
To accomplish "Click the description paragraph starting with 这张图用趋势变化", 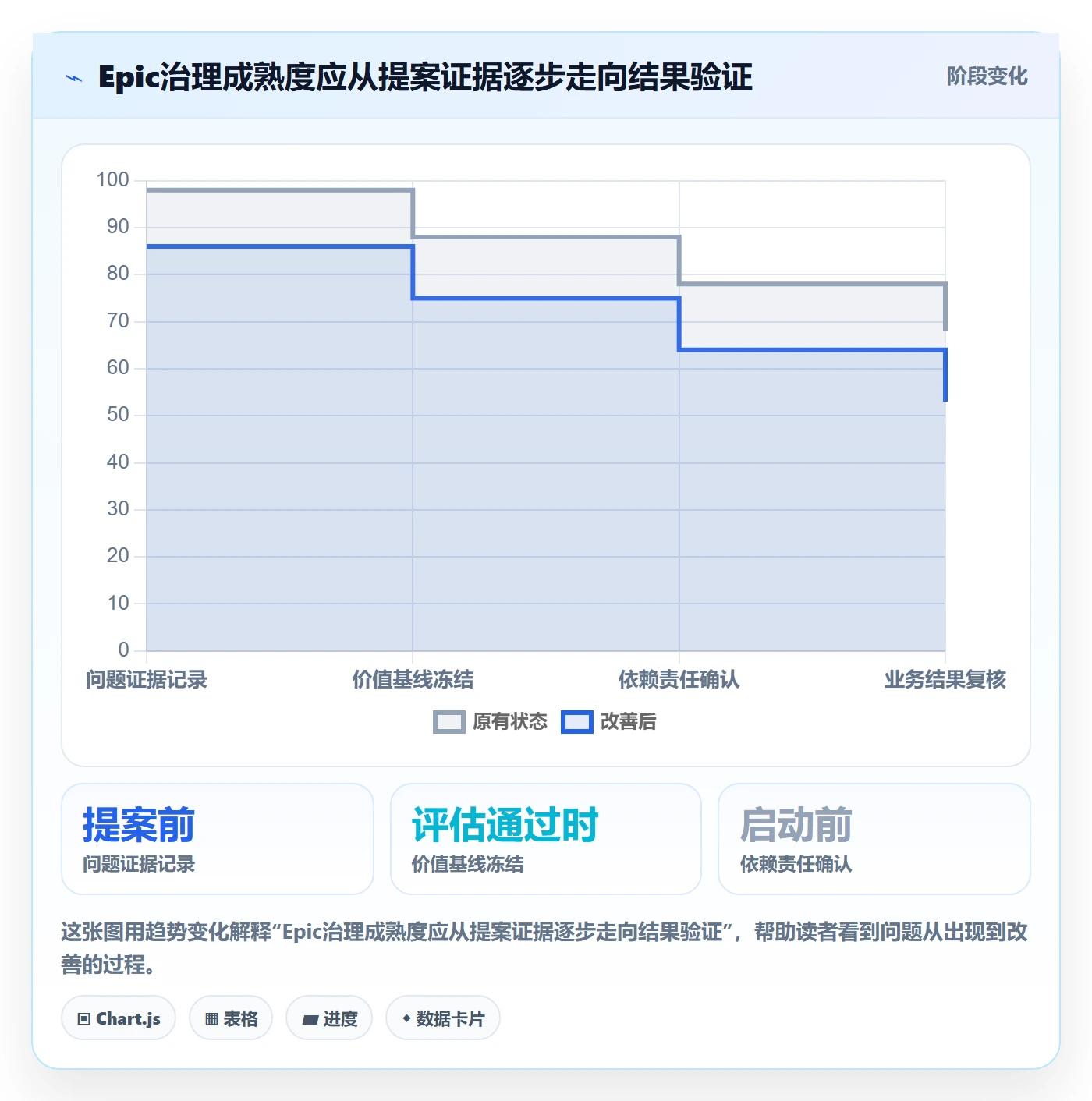I will [544, 948].
